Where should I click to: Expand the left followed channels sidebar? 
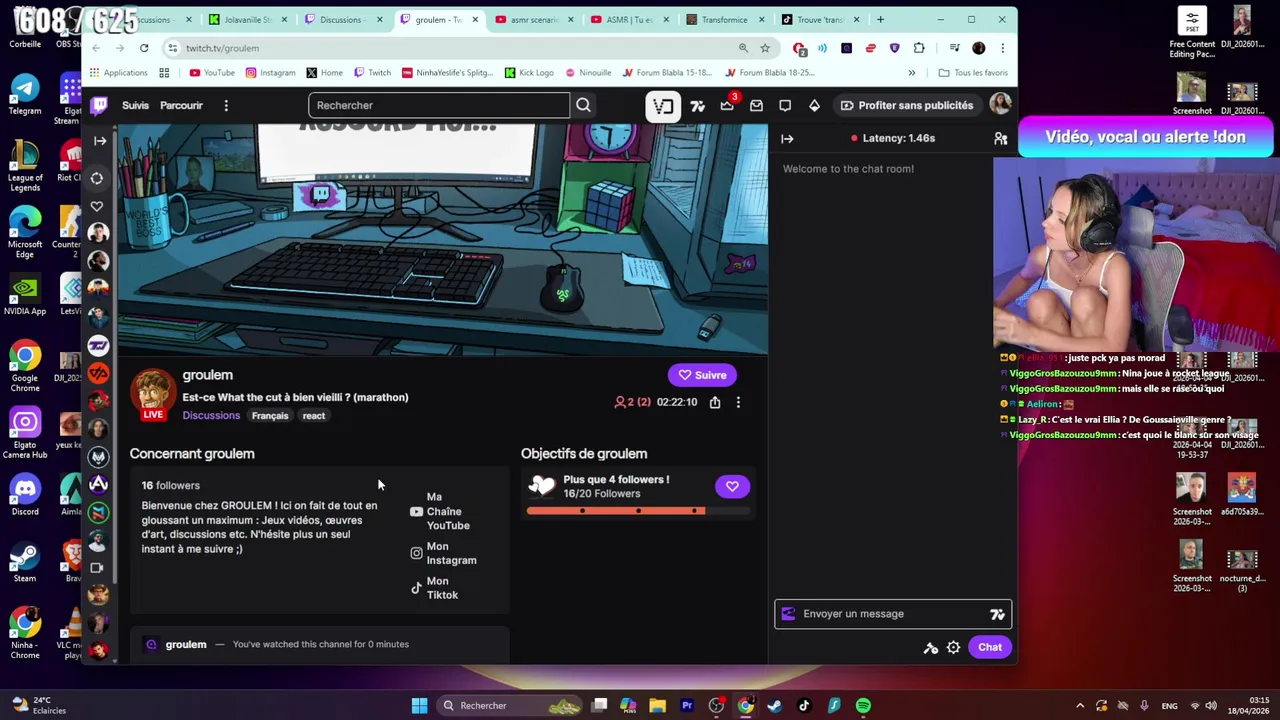click(99, 141)
